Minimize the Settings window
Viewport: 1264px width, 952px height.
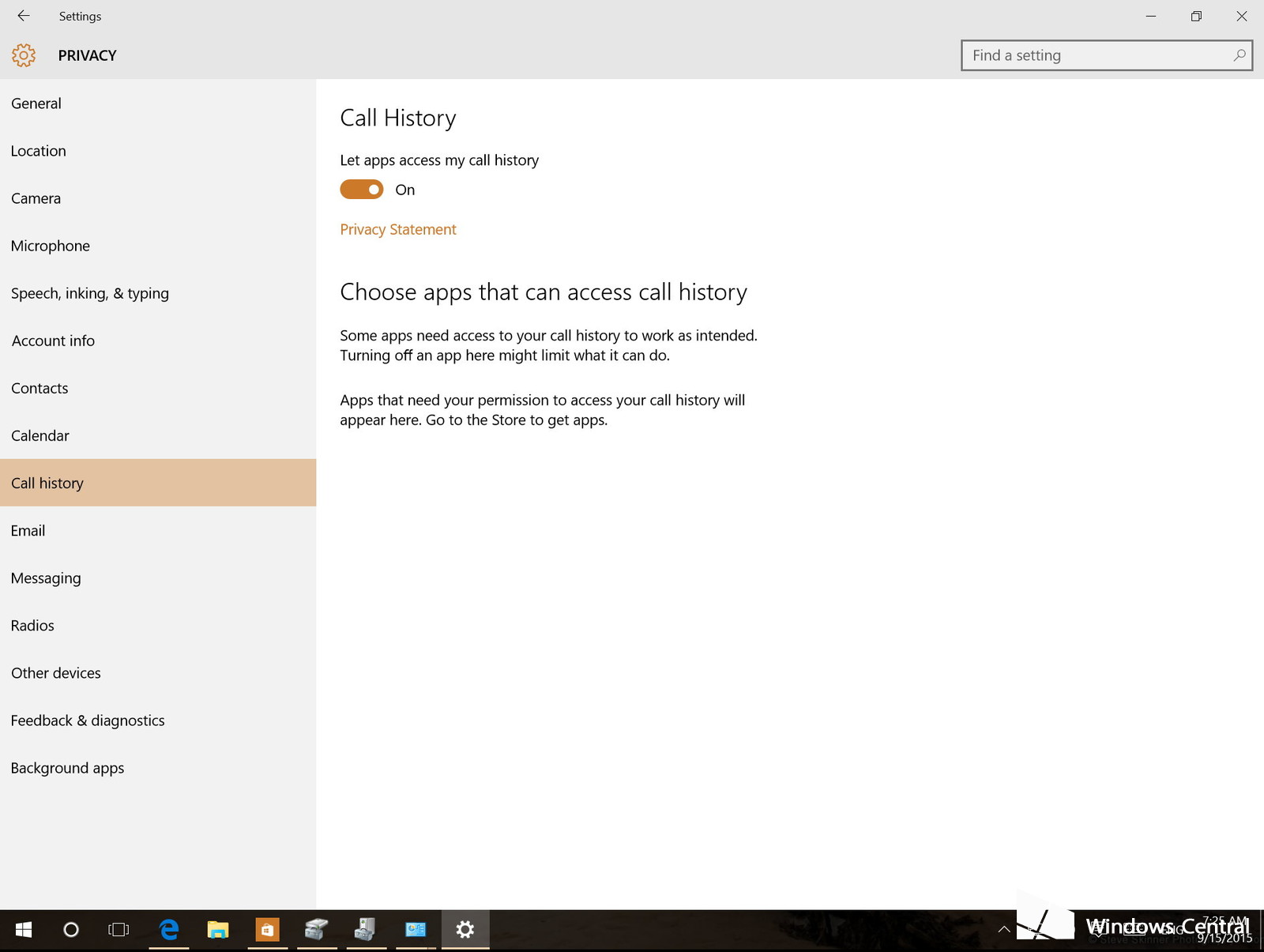[1151, 16]
